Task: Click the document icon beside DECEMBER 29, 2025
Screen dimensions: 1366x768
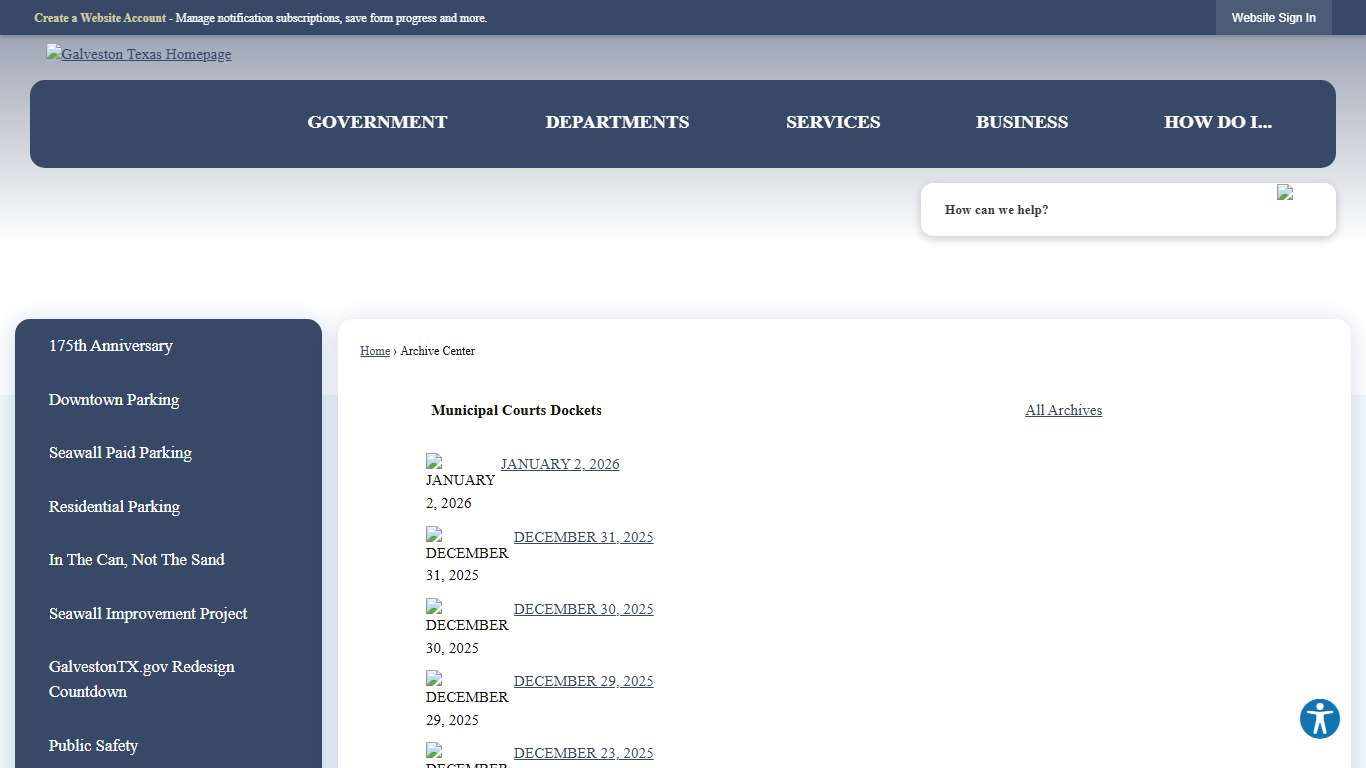Action: point(434,682)
